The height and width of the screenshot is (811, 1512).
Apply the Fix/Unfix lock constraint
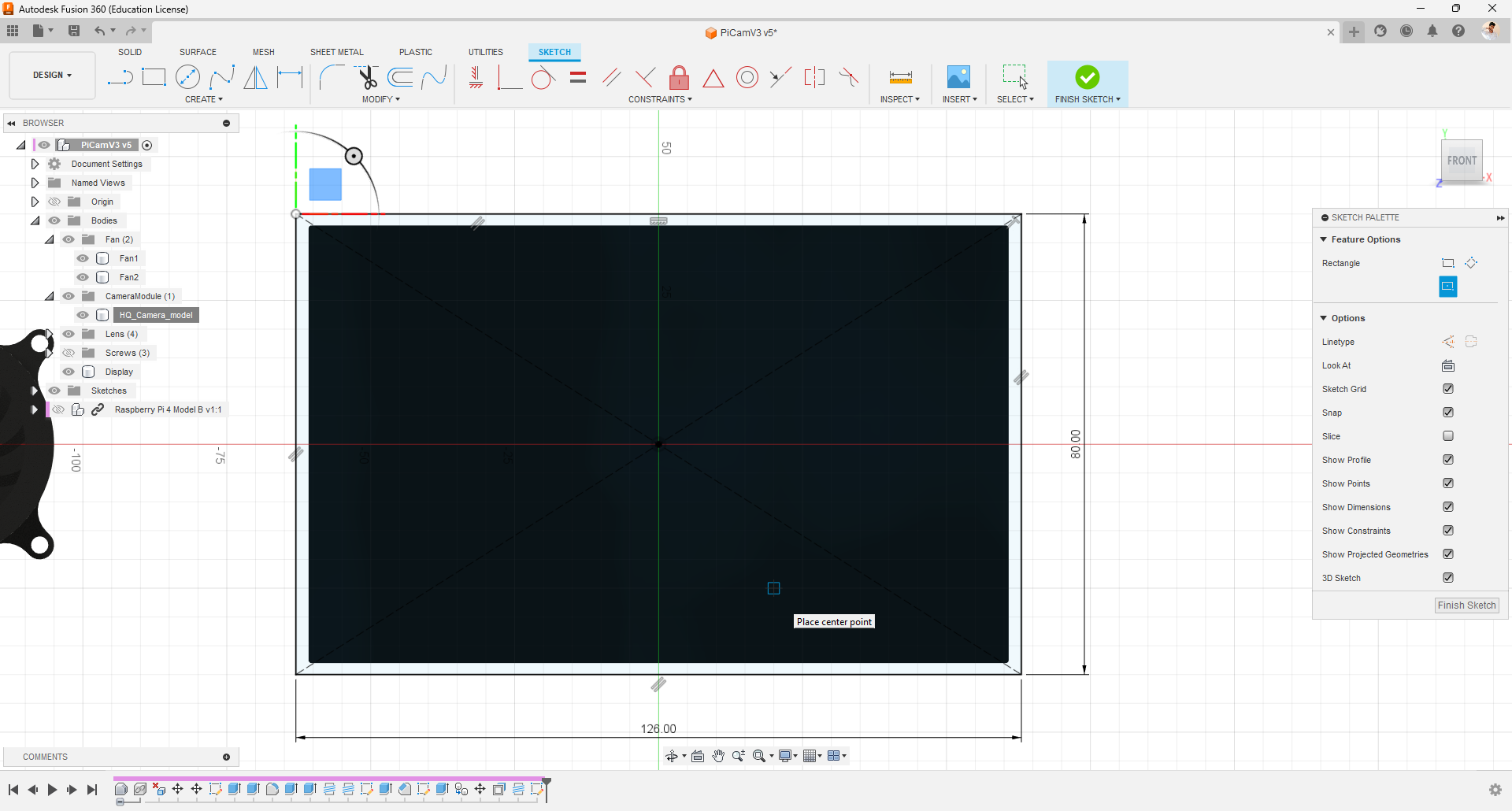[679, 77]
